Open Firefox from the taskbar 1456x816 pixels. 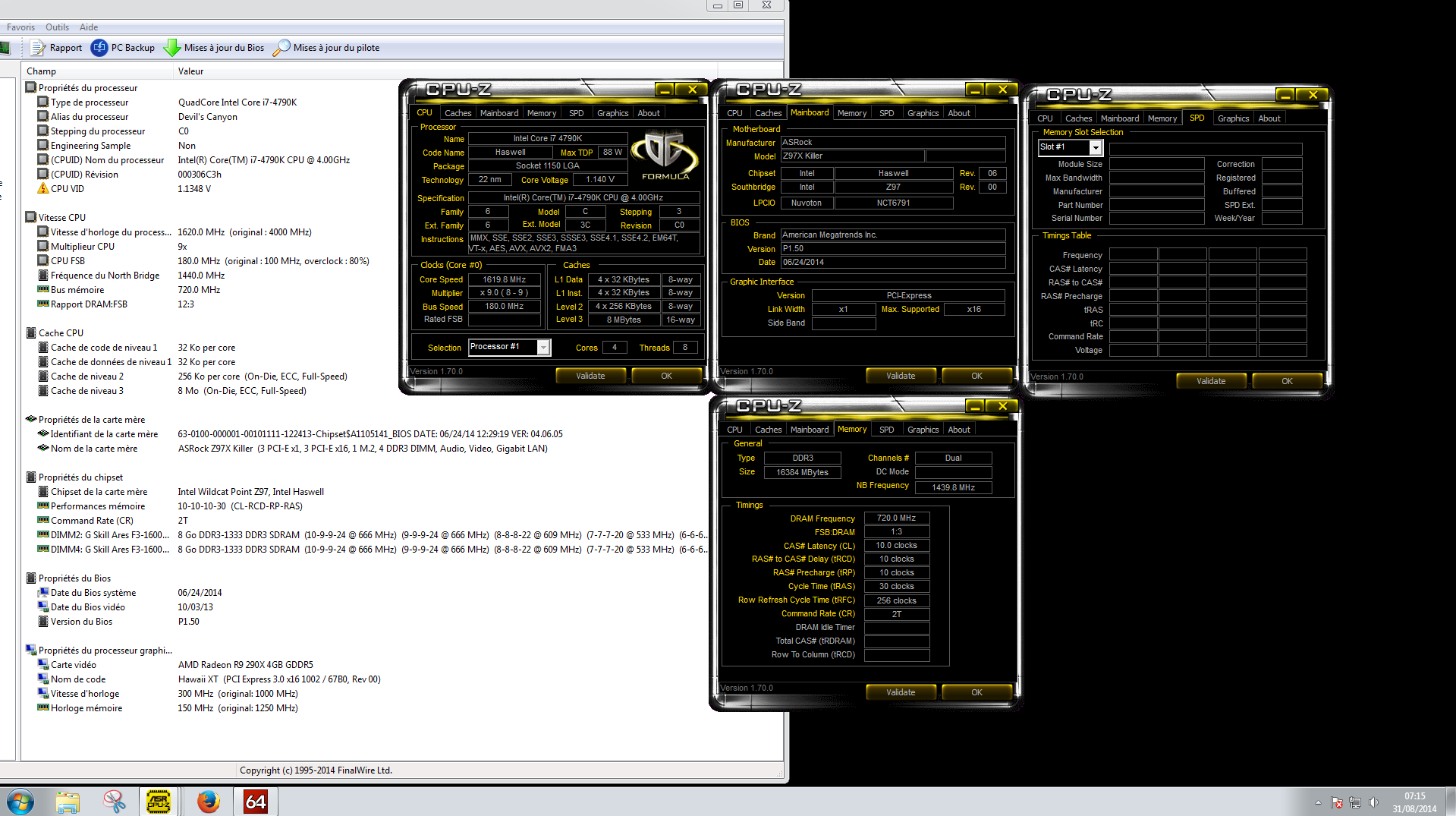click(x=208, y=802)
